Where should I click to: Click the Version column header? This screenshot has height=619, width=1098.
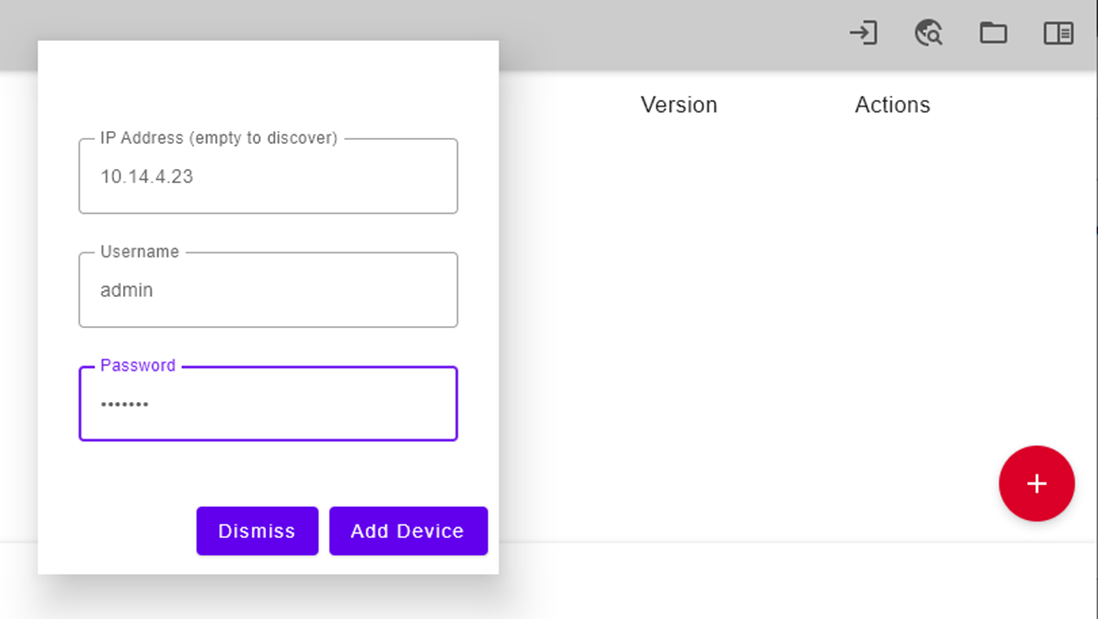(679, 105)
